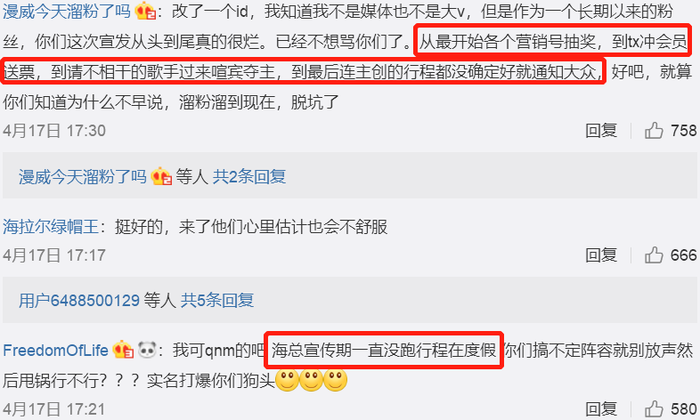
Task: Click crown badge in the 共2条回复 row
Action: [161, 176]
